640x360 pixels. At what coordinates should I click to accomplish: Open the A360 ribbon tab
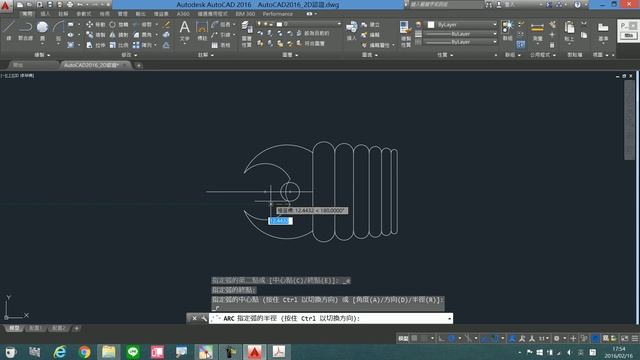click(183, 14)
